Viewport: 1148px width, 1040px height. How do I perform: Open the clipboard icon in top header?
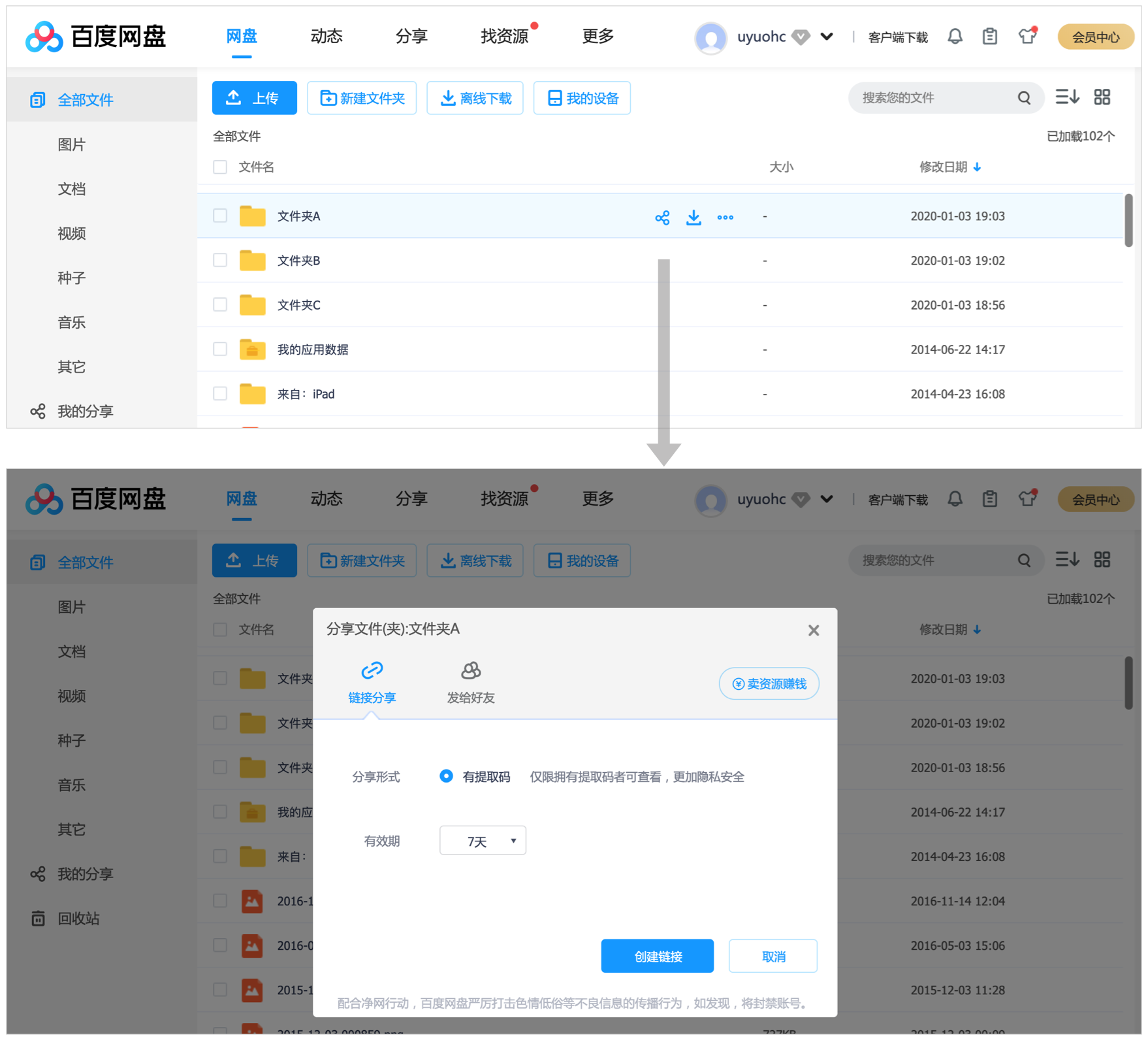[x=990, y=37]
